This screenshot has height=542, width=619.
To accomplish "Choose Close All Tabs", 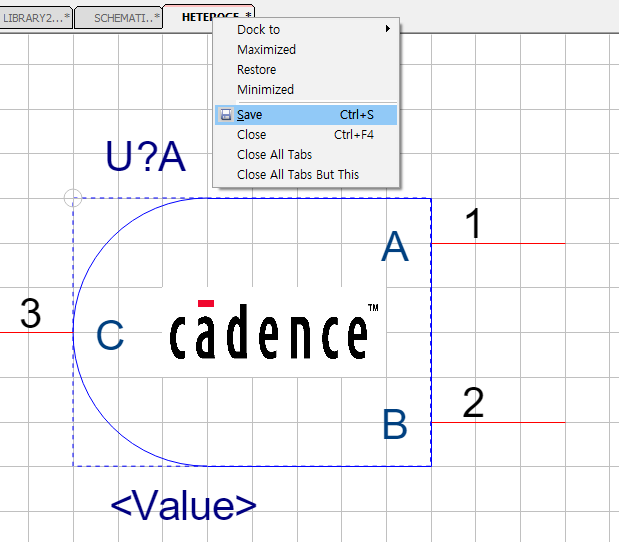I will [x=306, y=155].
